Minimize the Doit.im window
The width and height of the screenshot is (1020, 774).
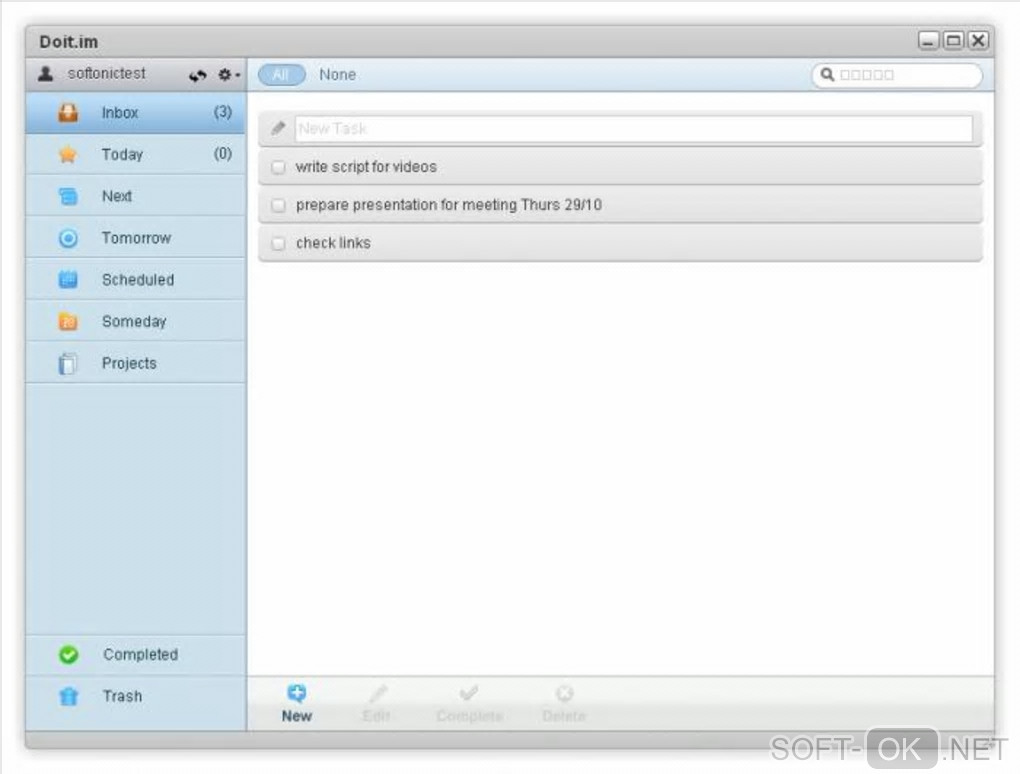point(928,41)
